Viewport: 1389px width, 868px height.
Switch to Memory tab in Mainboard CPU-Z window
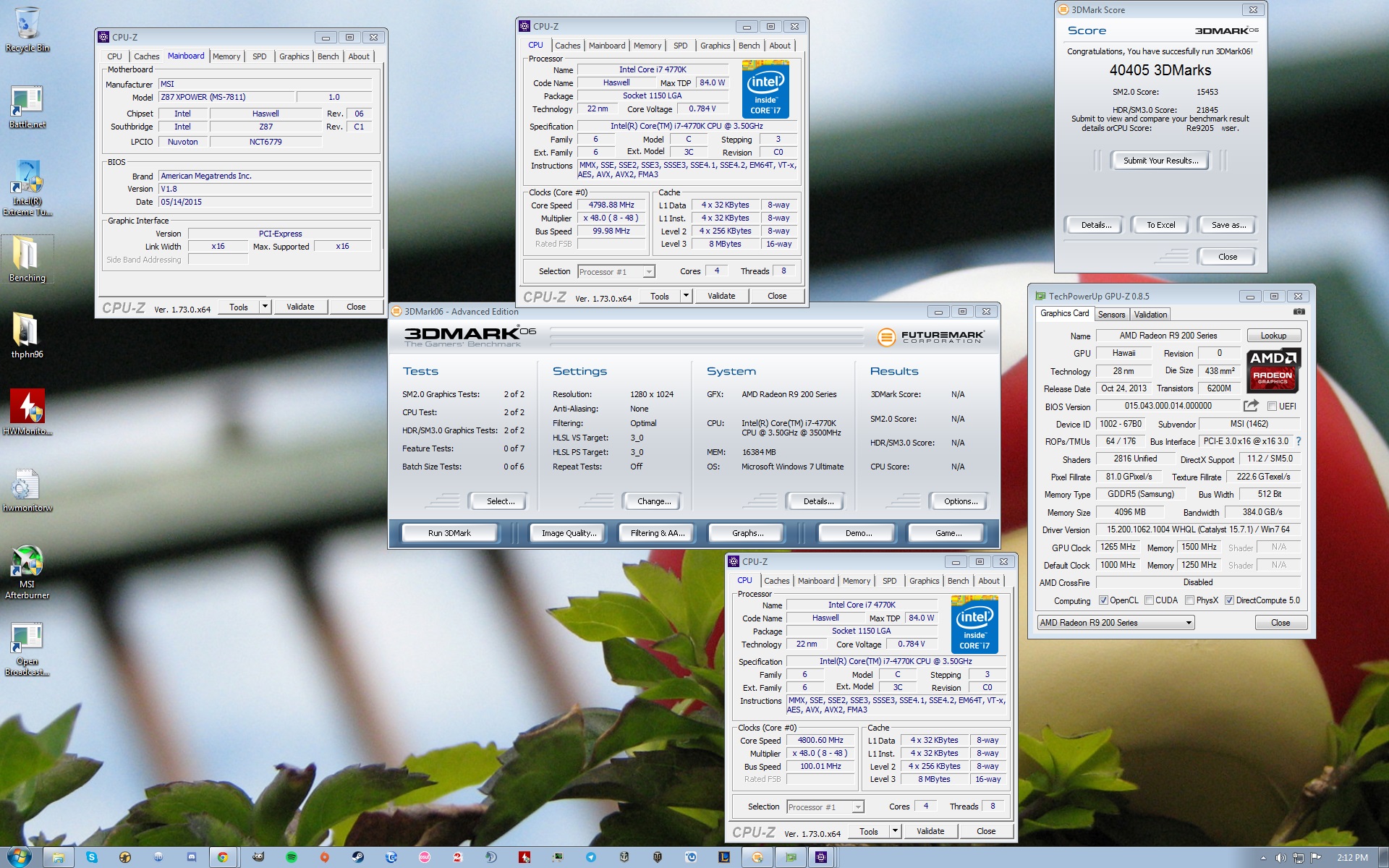click(226, 56)
